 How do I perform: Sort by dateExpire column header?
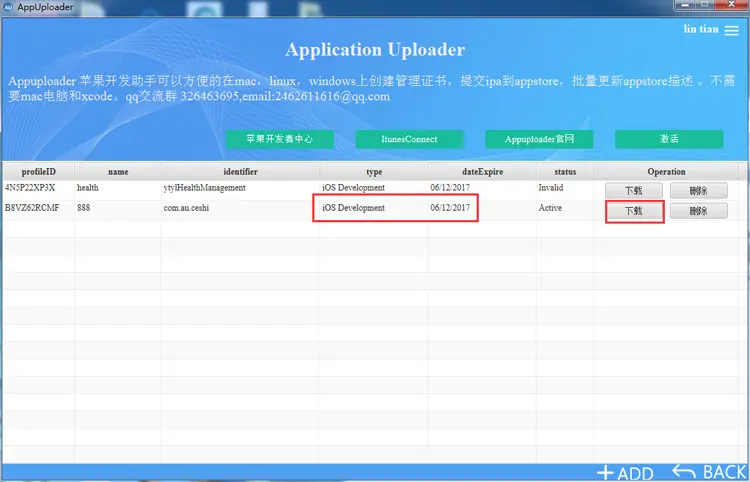480,172
